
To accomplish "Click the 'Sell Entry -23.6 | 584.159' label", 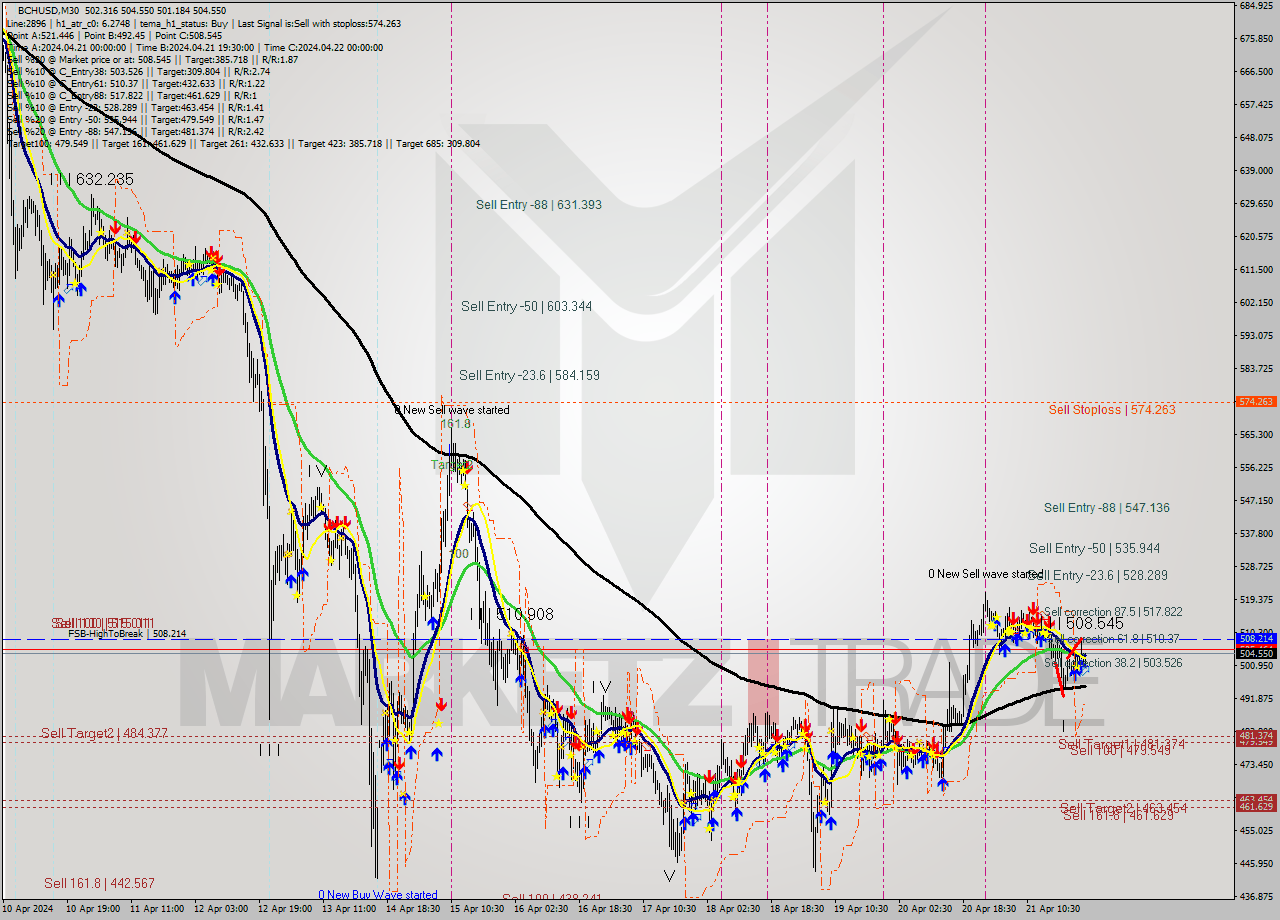I will click(x=529, y=375).
